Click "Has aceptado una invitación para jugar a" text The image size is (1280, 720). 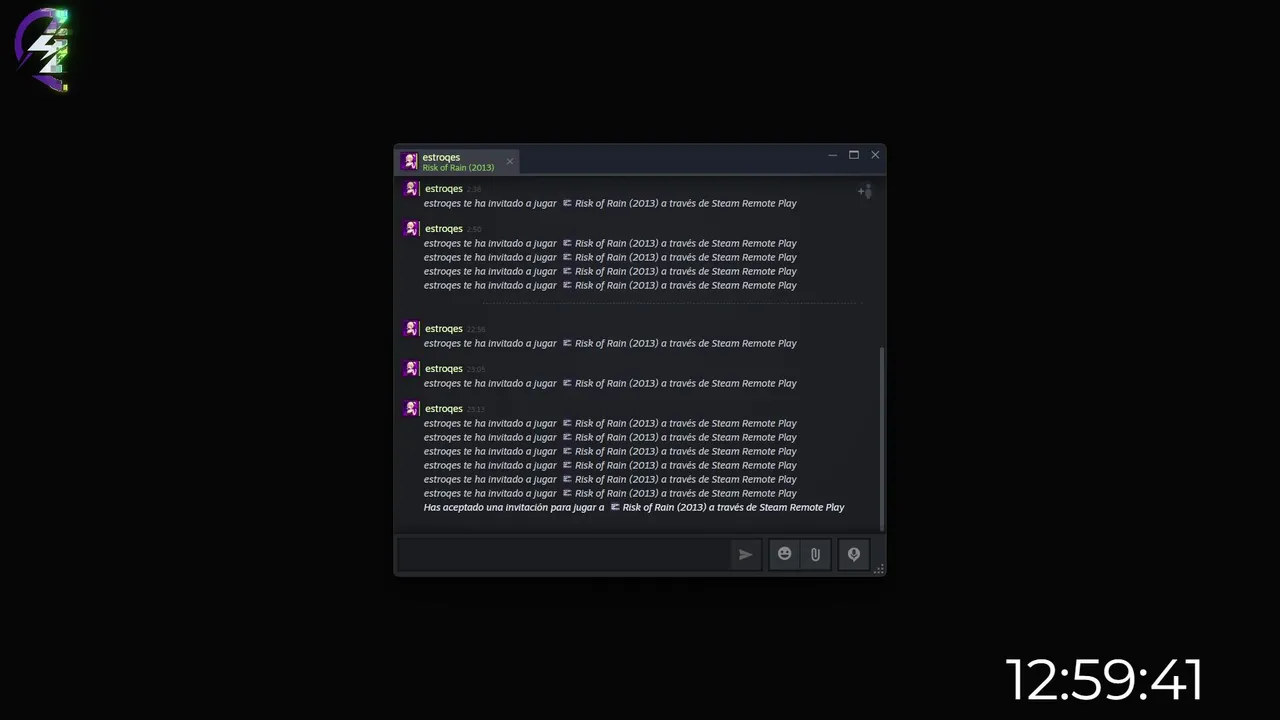pos(514,507)
